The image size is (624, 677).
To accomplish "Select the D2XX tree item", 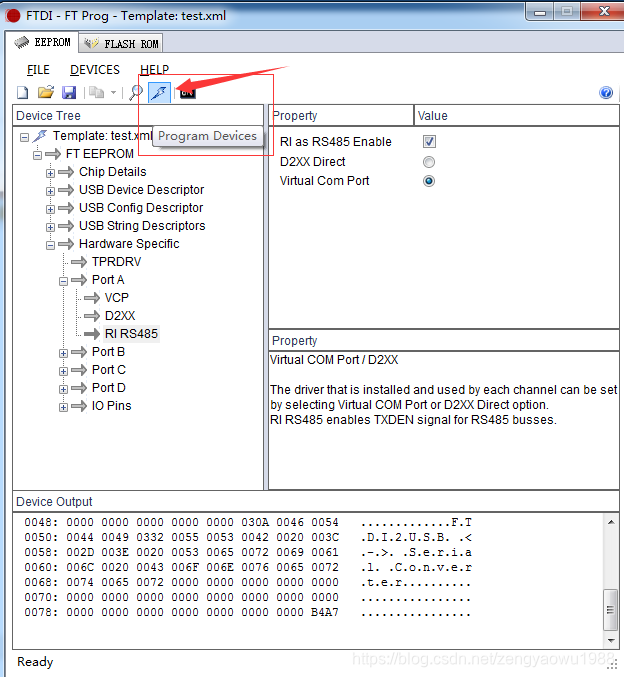I will click(120, 316).
